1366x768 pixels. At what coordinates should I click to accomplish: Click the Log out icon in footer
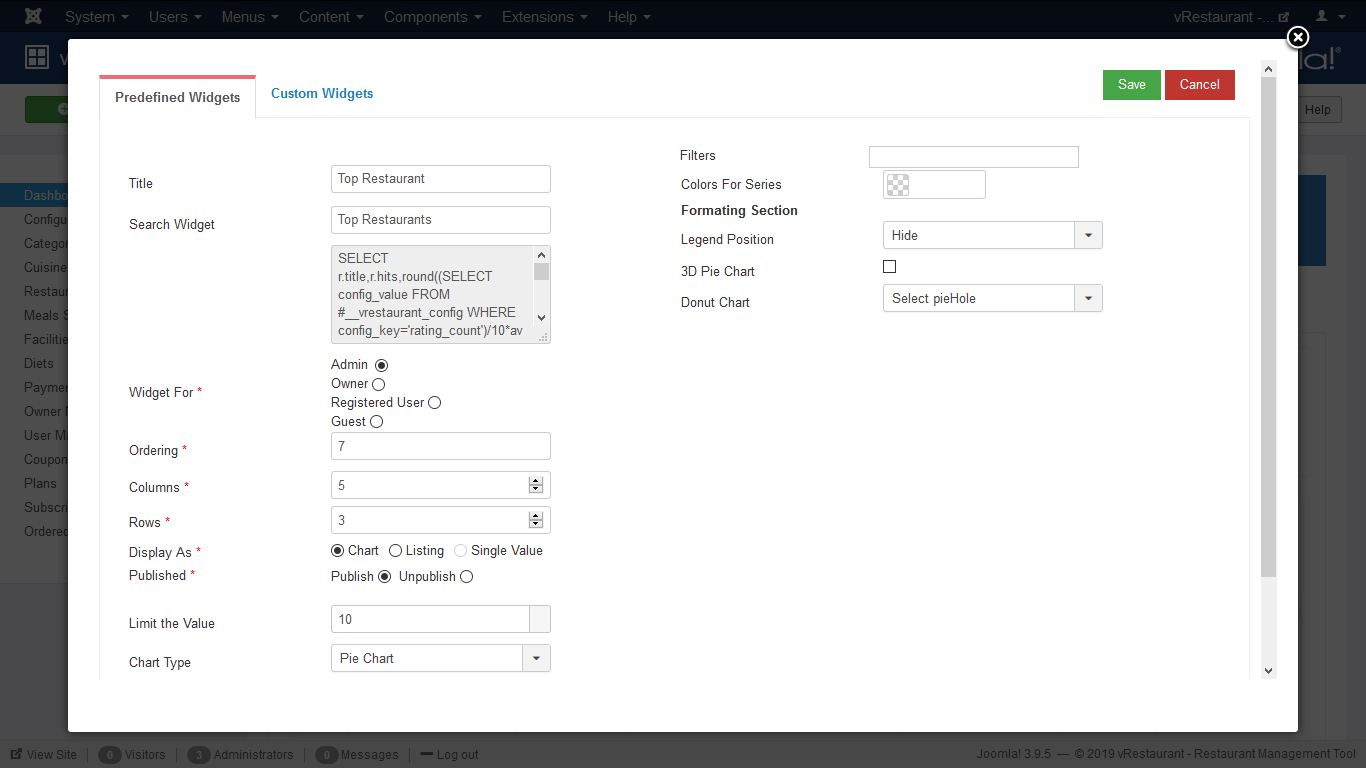click(x=426, y=755)
